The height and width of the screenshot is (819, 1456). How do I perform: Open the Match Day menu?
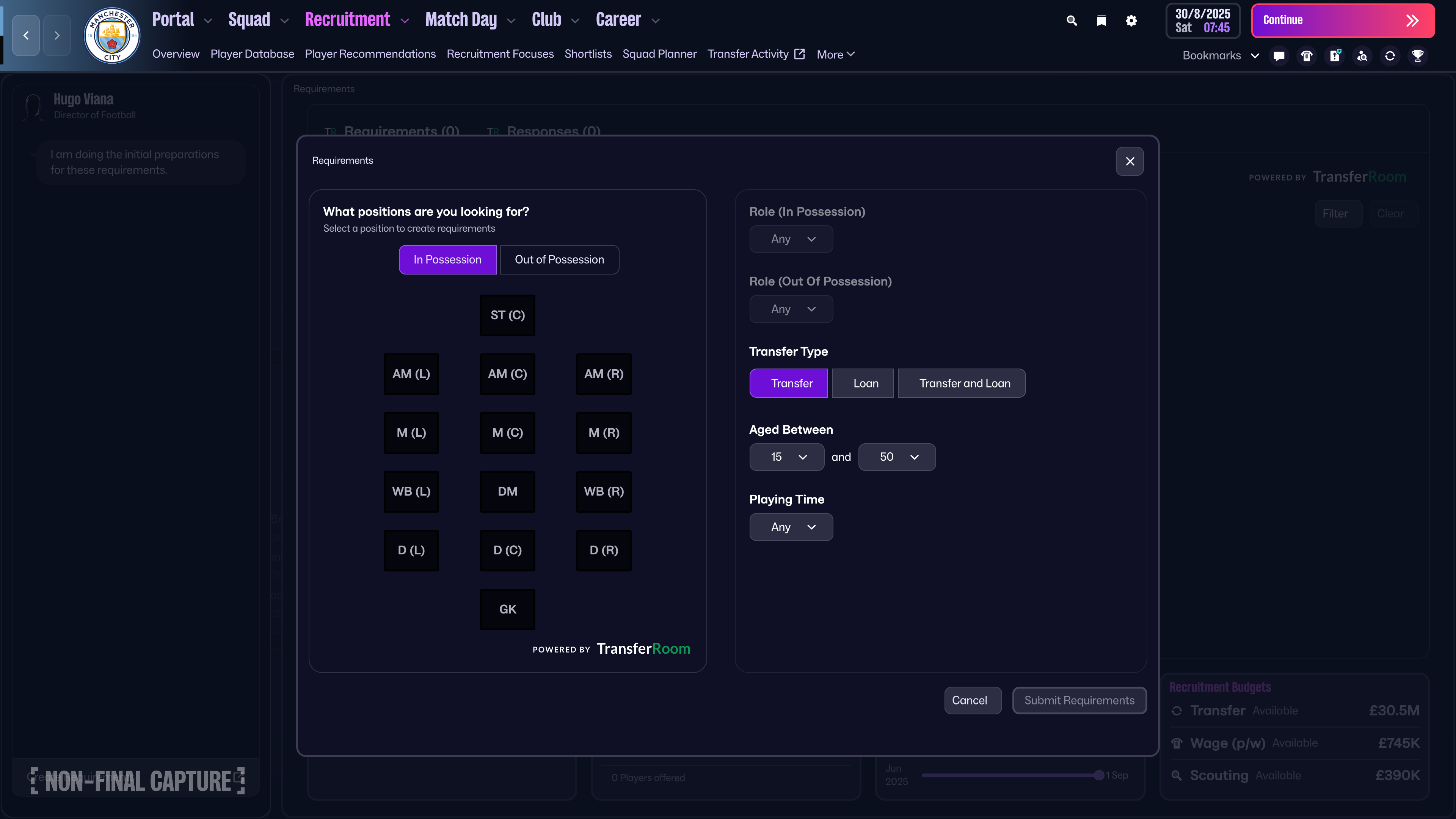point(469,20)
